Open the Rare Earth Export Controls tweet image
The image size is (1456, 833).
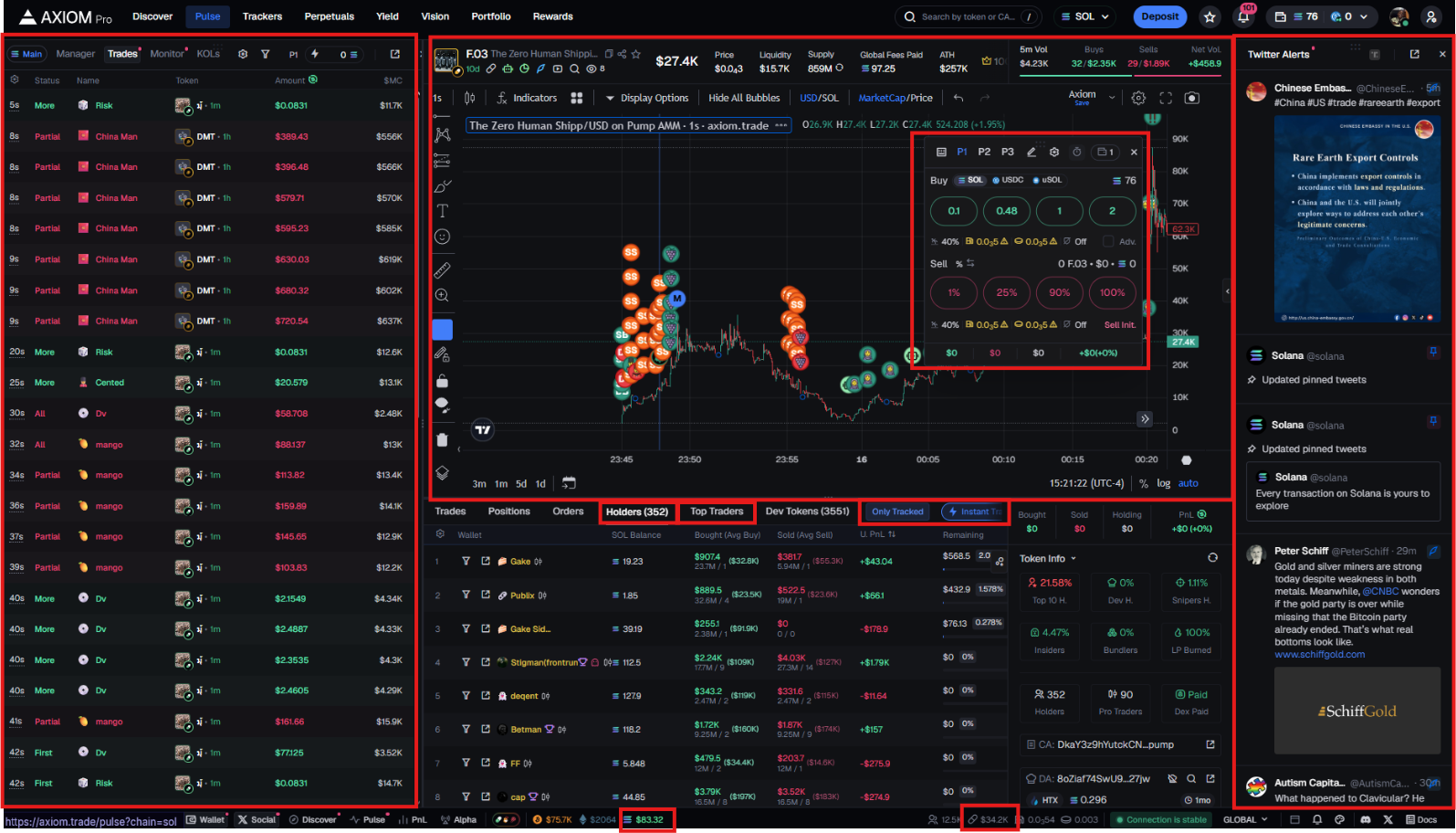point(1356,219)
